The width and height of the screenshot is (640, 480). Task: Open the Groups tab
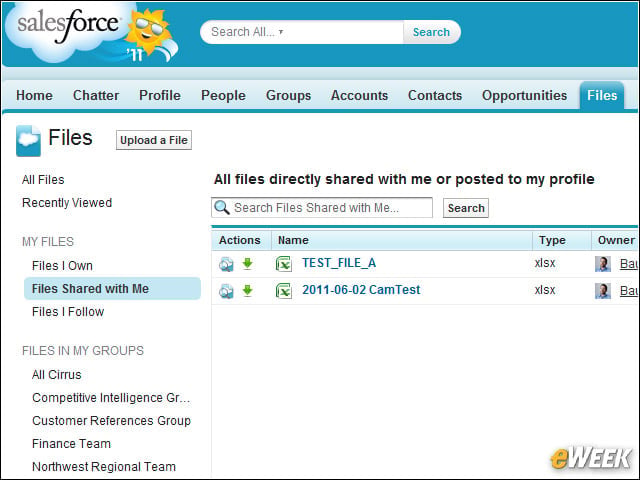[288, 95]
